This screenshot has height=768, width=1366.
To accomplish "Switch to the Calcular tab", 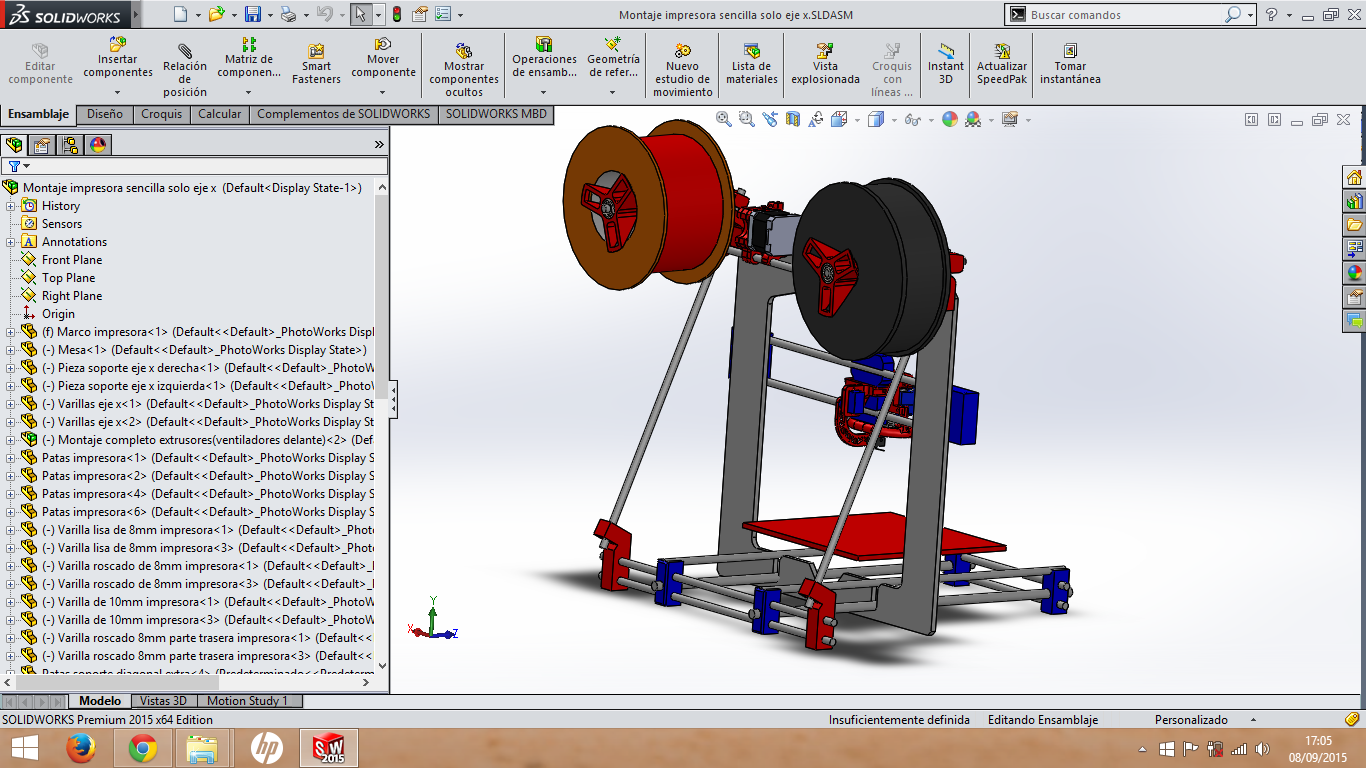I will [220, 114].
